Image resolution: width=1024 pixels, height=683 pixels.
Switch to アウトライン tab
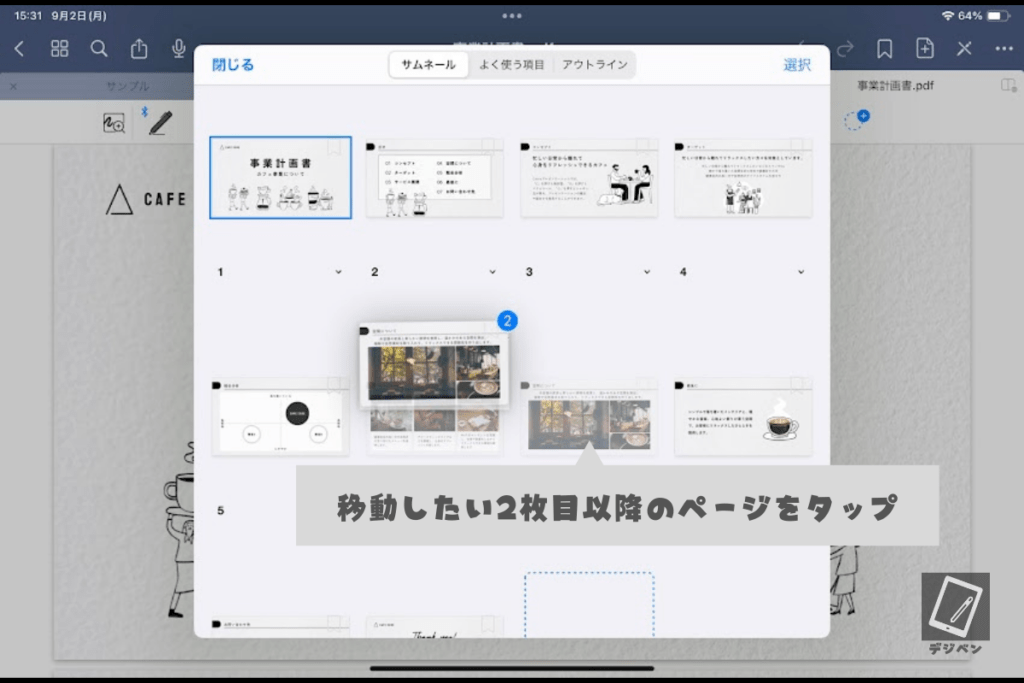coord(594,65)
